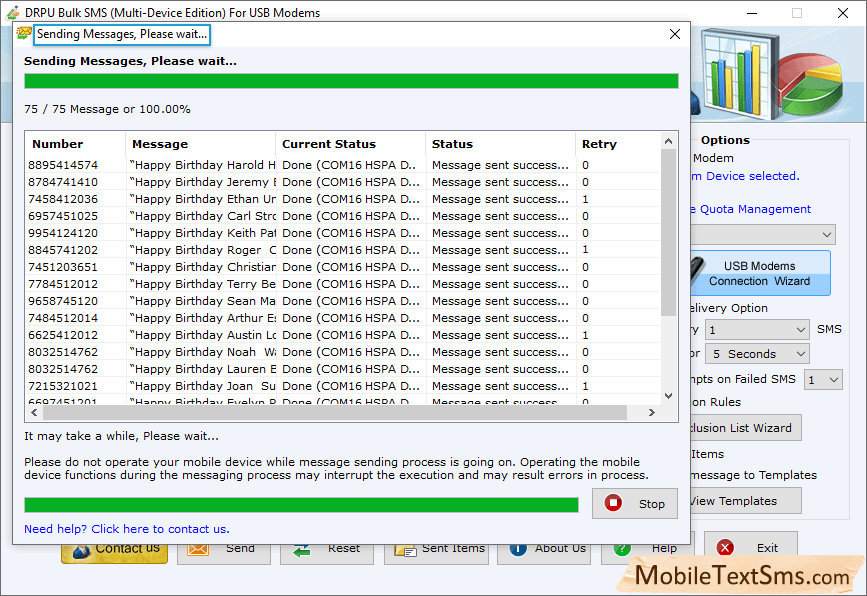Click the envelope icon in dialog title bar
The width and height of the screenshot is (867, 596).
coord(24,34)
